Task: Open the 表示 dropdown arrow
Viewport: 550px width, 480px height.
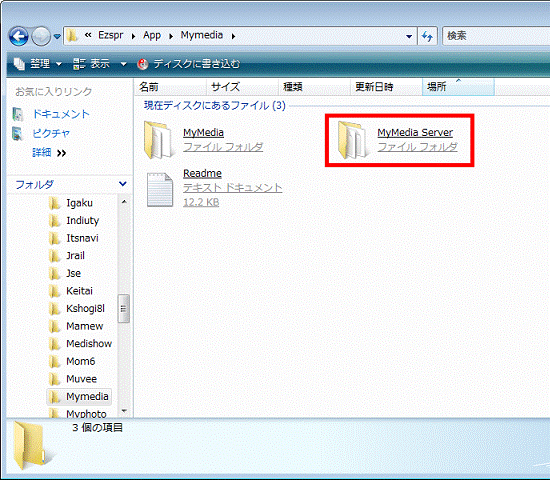Action: pos(123,64)
